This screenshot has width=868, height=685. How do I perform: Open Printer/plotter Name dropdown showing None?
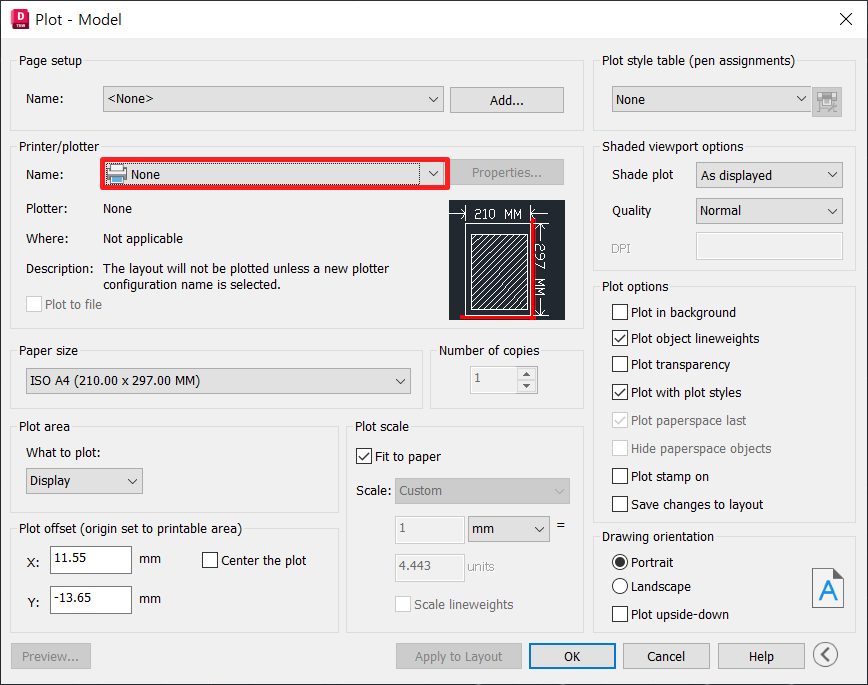[275, 174]
